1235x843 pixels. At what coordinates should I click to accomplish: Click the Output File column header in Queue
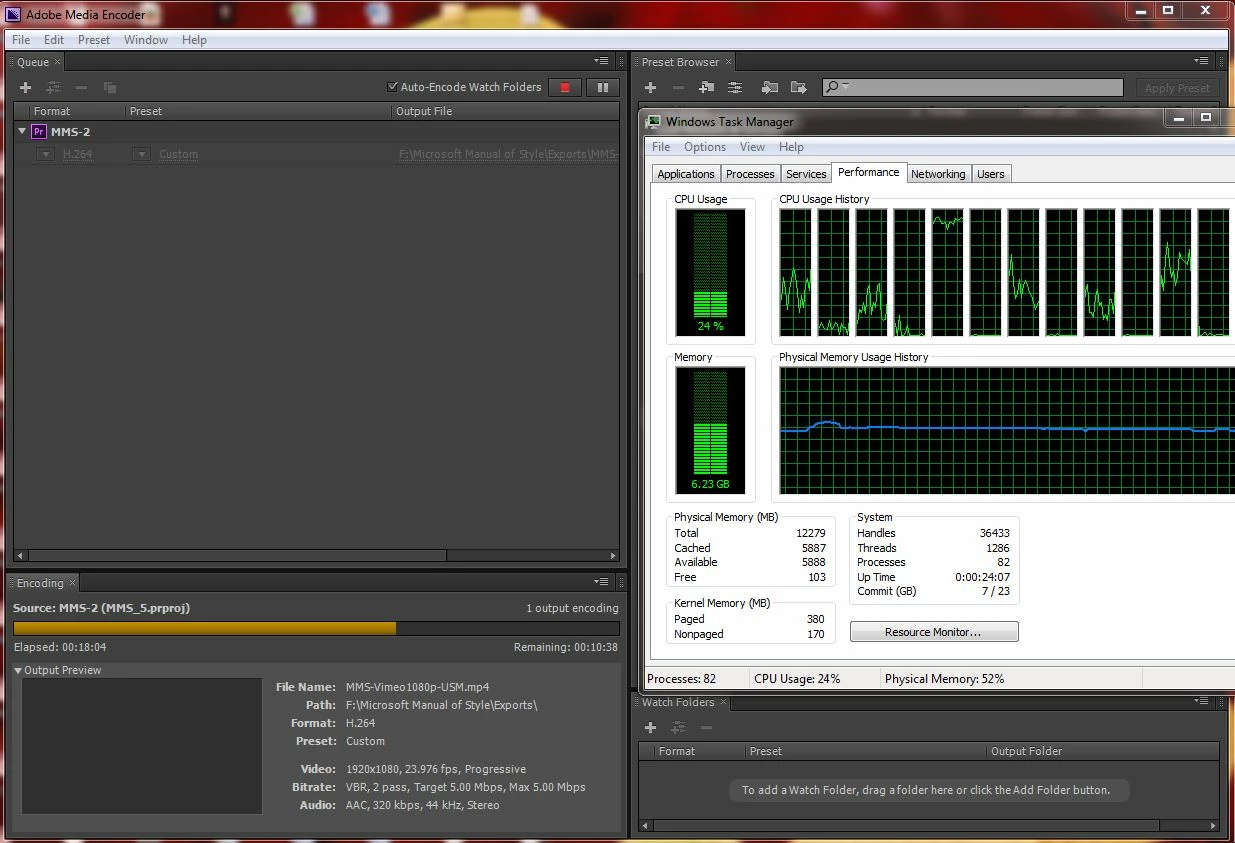(424, 111)
